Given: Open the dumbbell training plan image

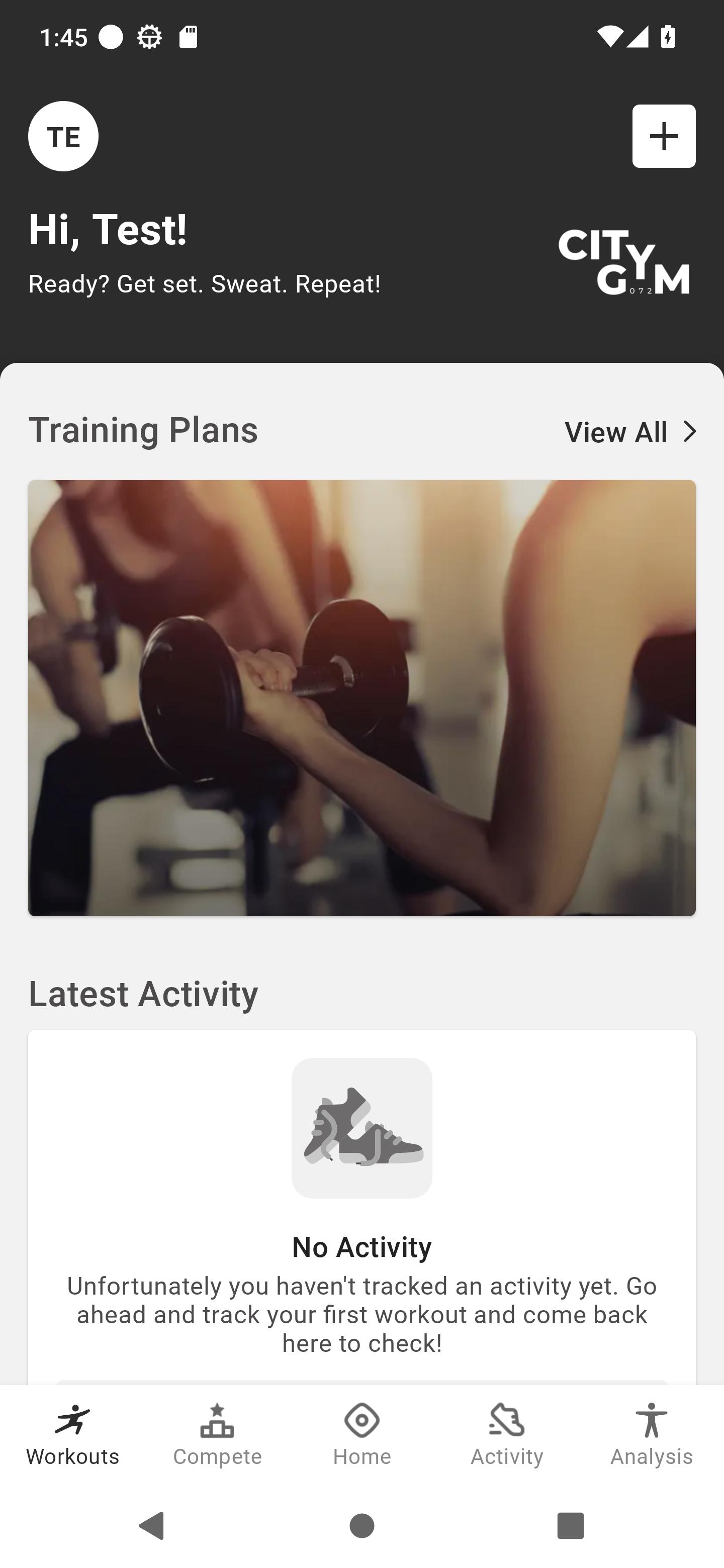Looking at the screenshot, I should pos(363,698).
